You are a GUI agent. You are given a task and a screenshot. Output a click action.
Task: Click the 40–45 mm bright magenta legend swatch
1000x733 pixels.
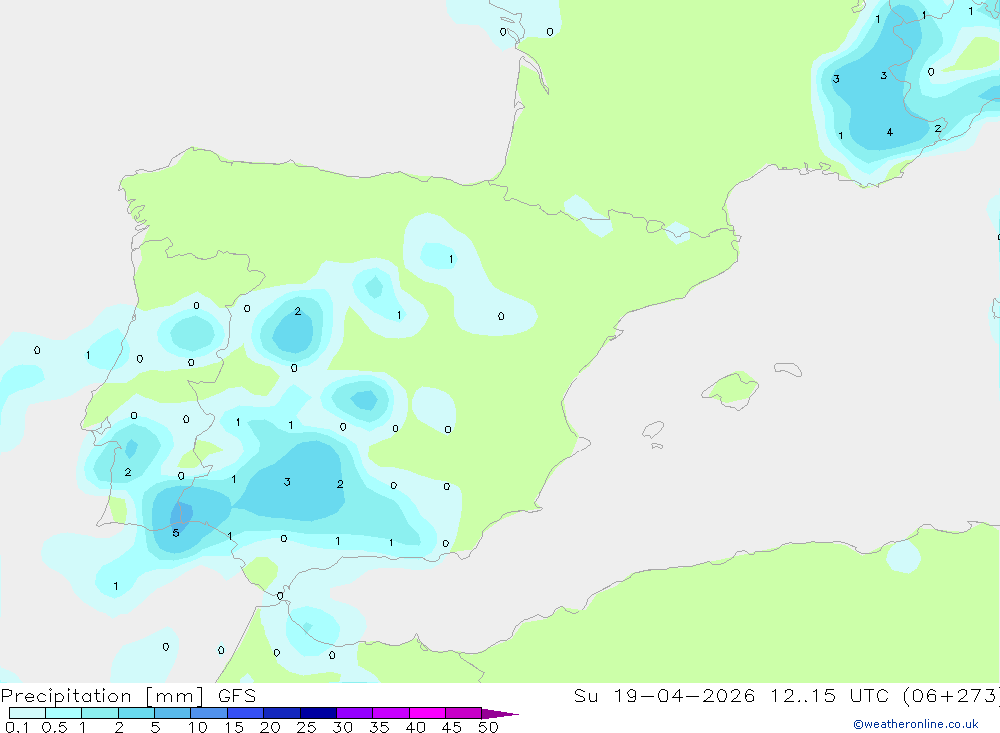[427, 713]
